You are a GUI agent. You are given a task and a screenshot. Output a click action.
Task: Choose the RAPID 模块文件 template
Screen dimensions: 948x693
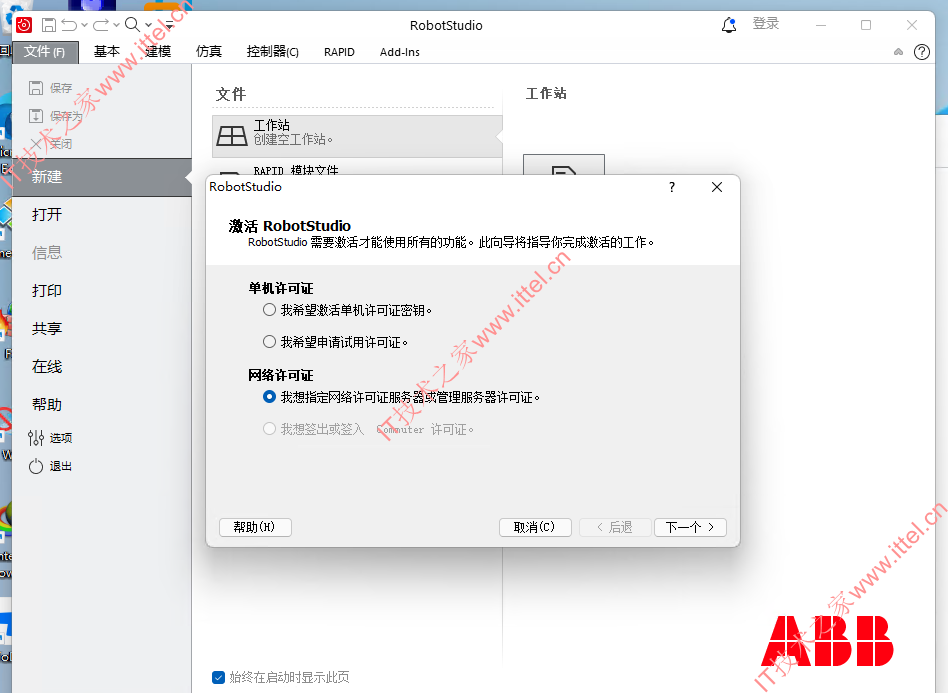pos(357,167)
